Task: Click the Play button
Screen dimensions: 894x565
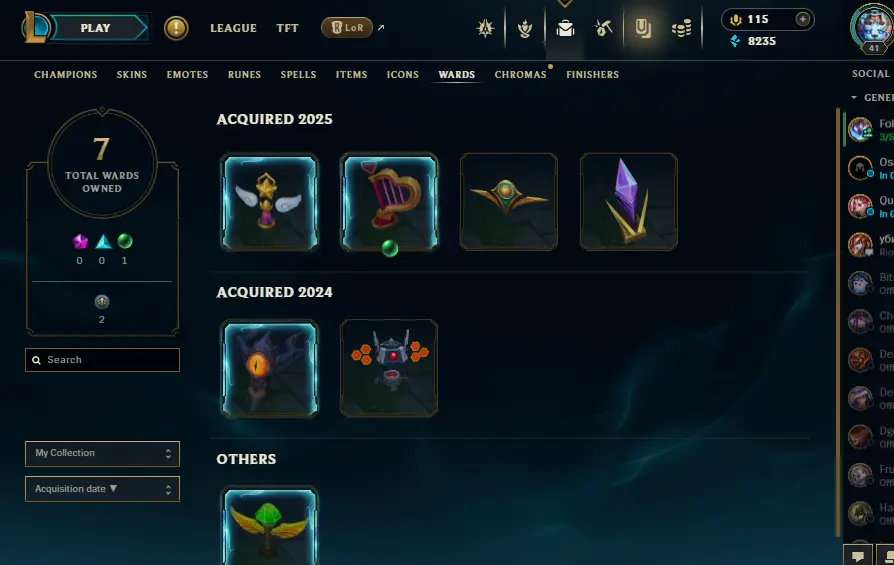Action: (95, 28)
